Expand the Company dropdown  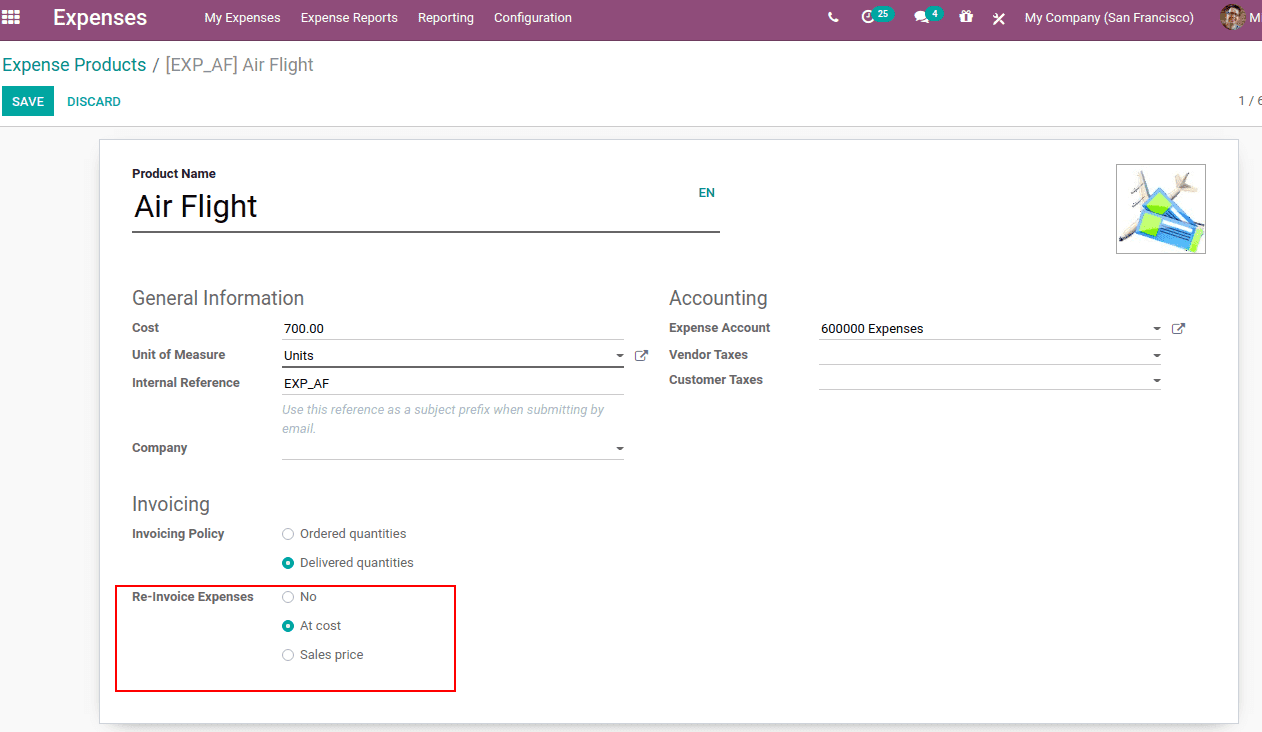[620, 449]
